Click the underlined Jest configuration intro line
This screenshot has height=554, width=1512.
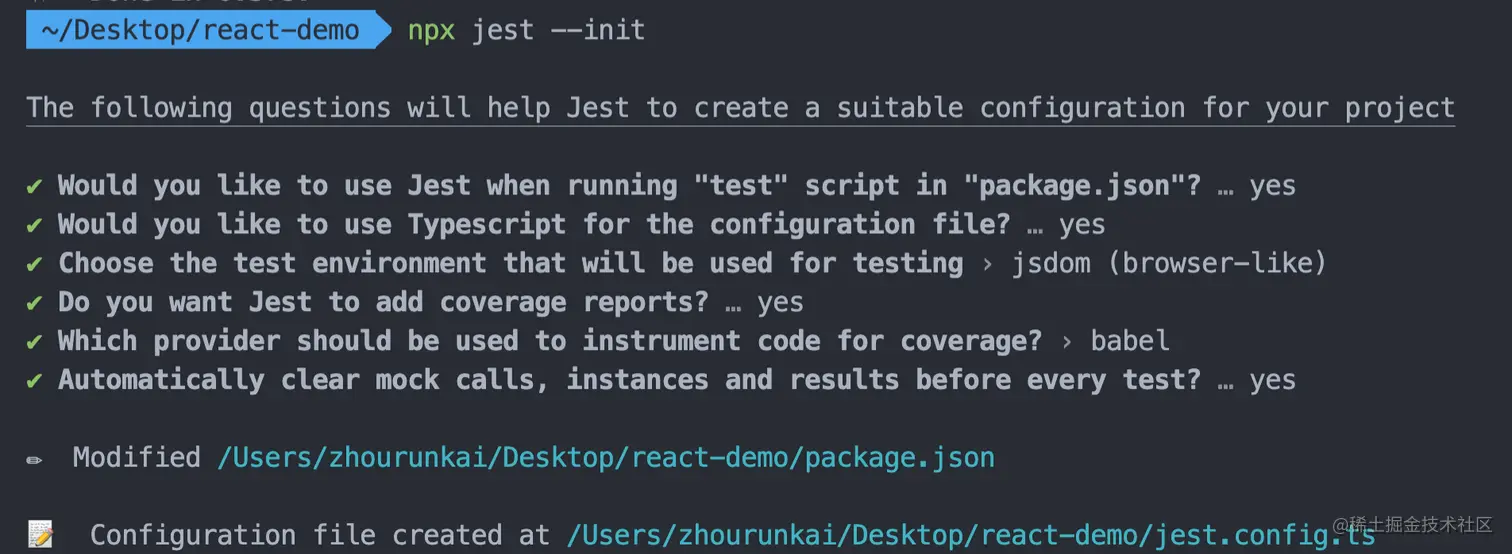(x=741, y=108)
